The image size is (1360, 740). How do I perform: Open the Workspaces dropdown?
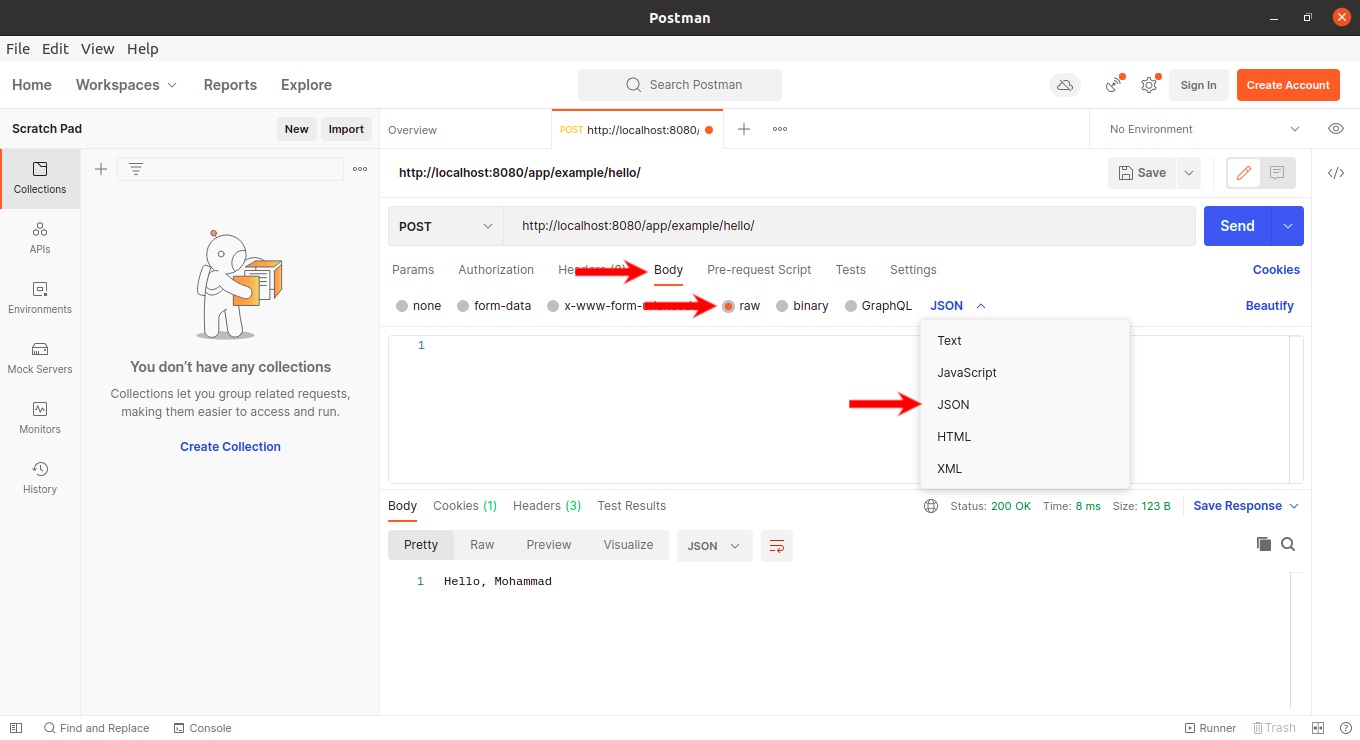pyautogui.click(x=126, y=85)
